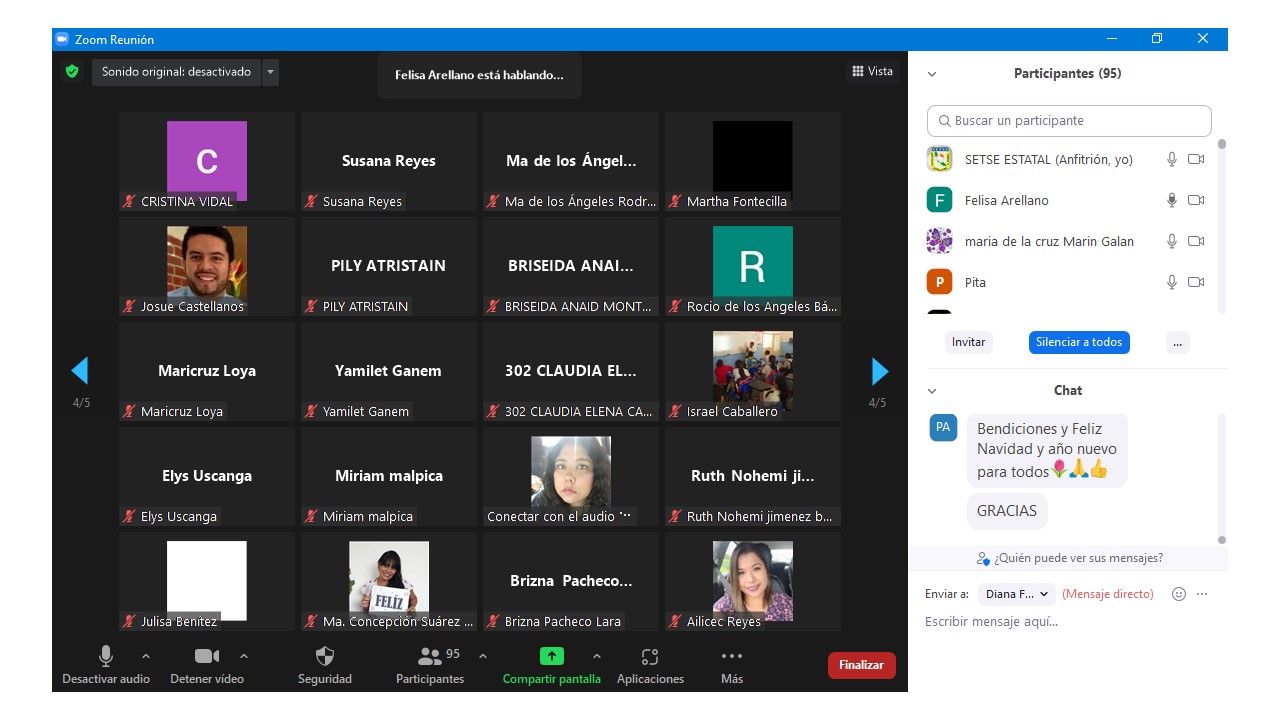
Task: Select Israel Caballero video thumbnail
Action: pyautogui.click(x=753, y=371)
